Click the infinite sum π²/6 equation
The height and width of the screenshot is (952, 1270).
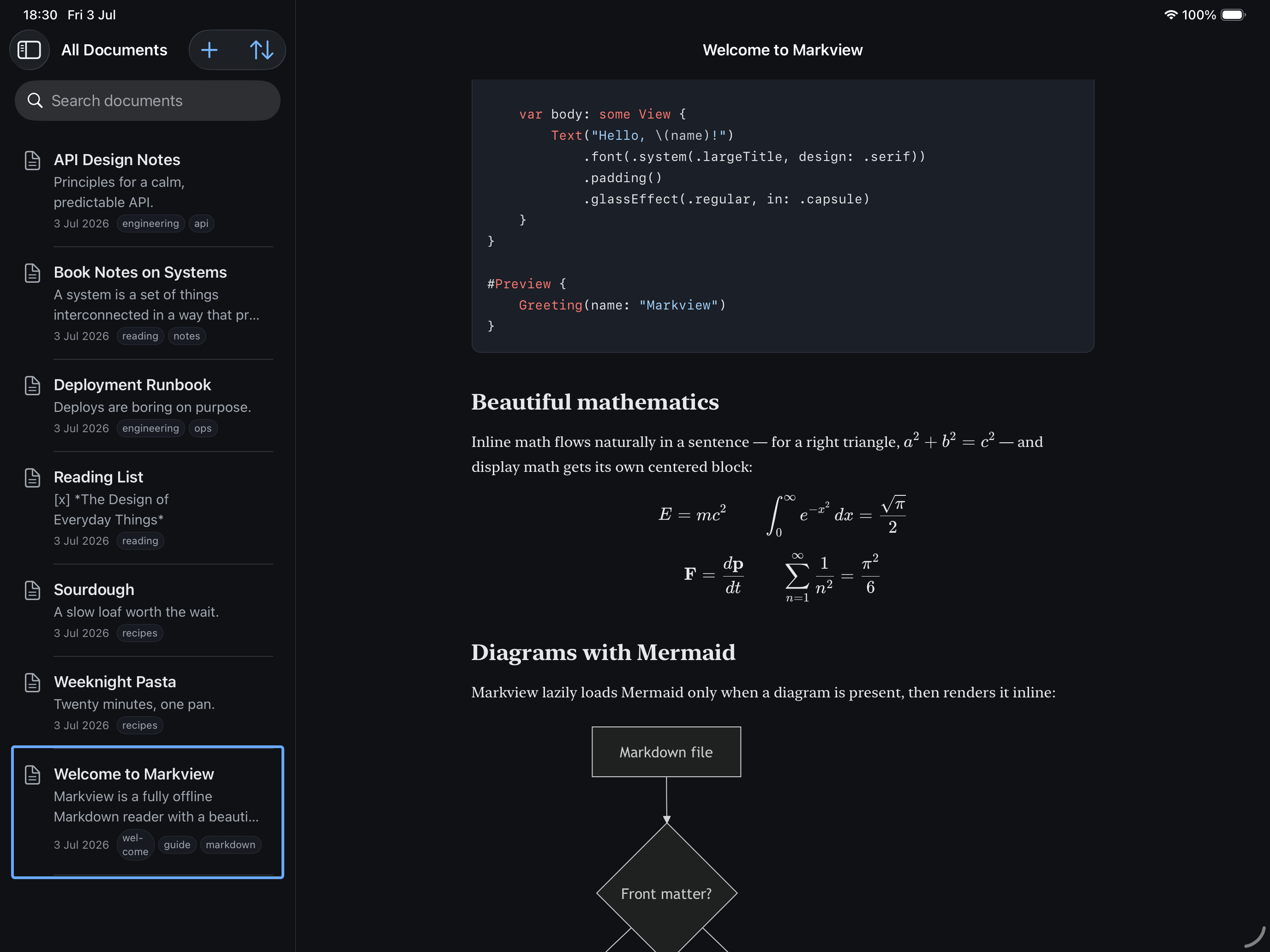832,577
